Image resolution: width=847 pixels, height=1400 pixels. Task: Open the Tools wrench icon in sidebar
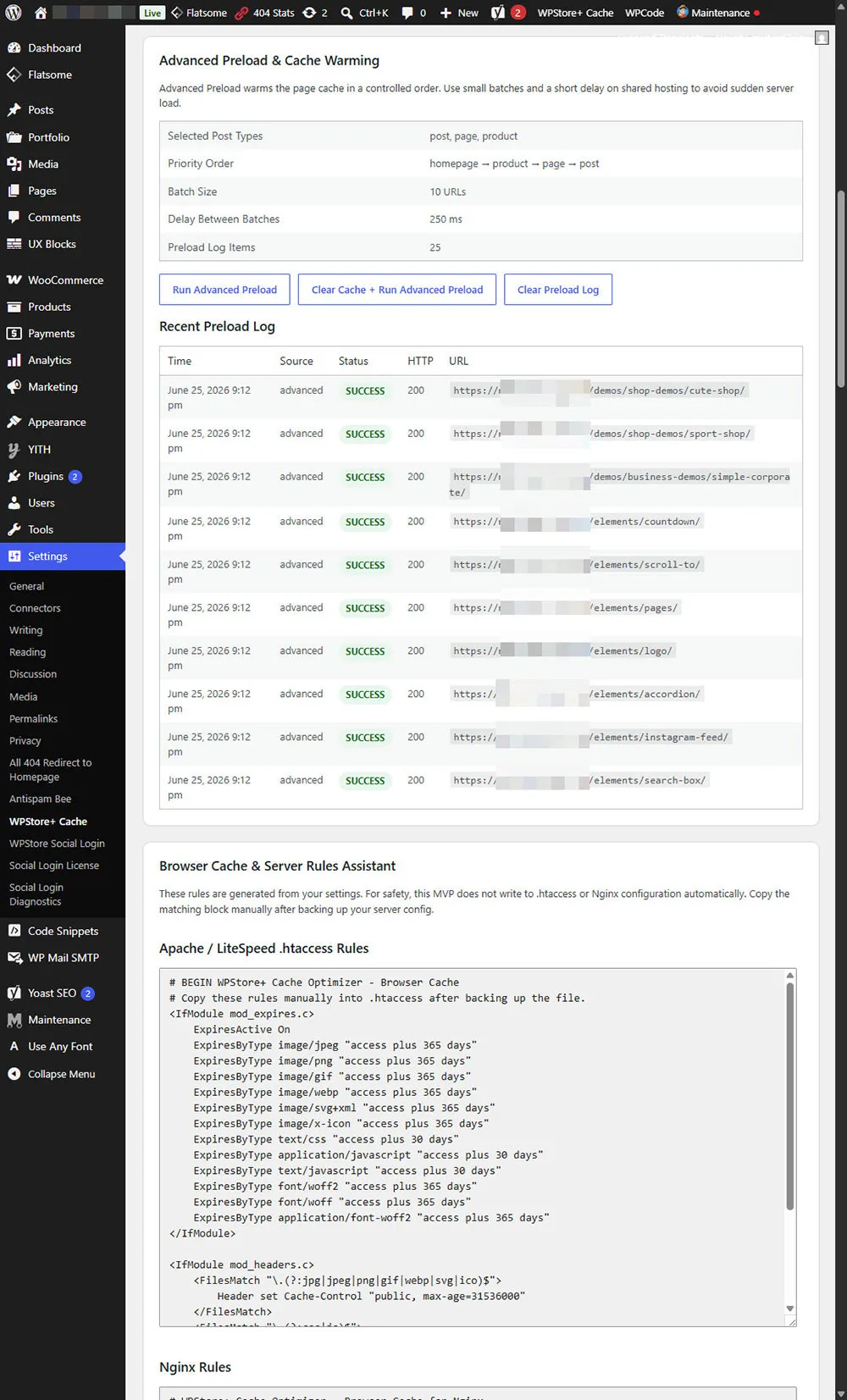click(x=14, y=529)
